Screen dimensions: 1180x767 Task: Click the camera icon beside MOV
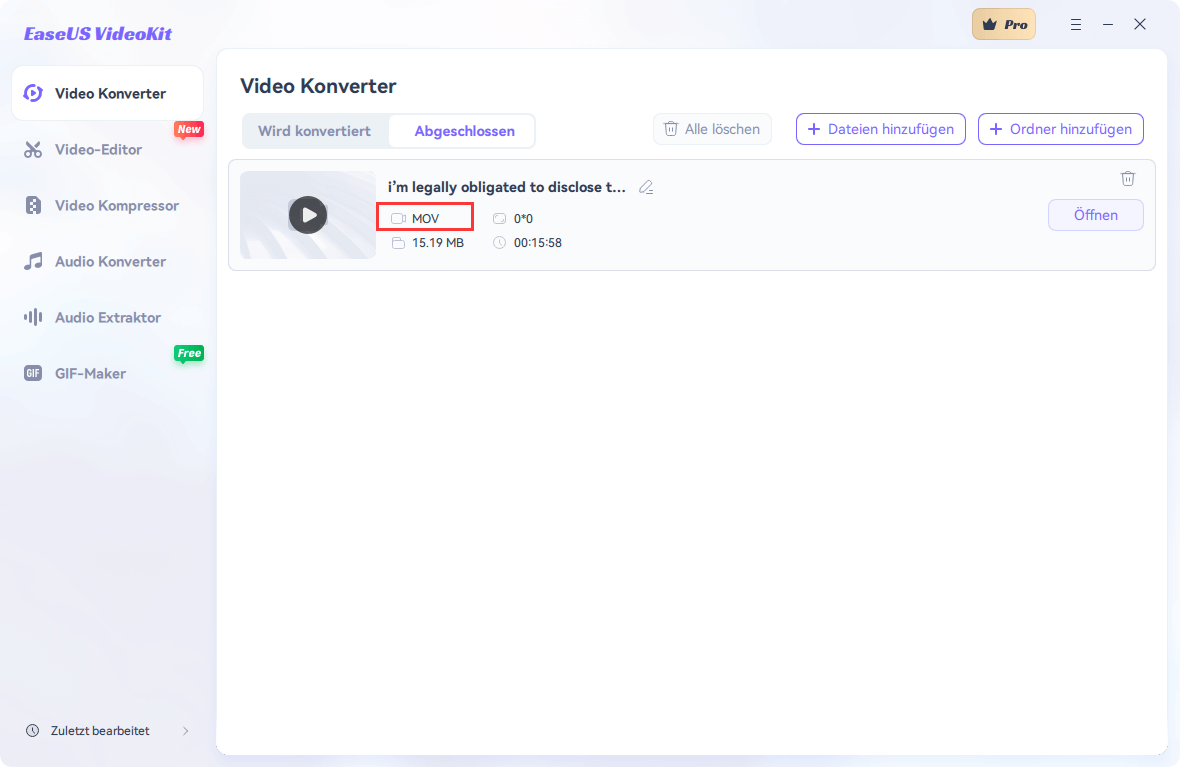tap(398, 219)
